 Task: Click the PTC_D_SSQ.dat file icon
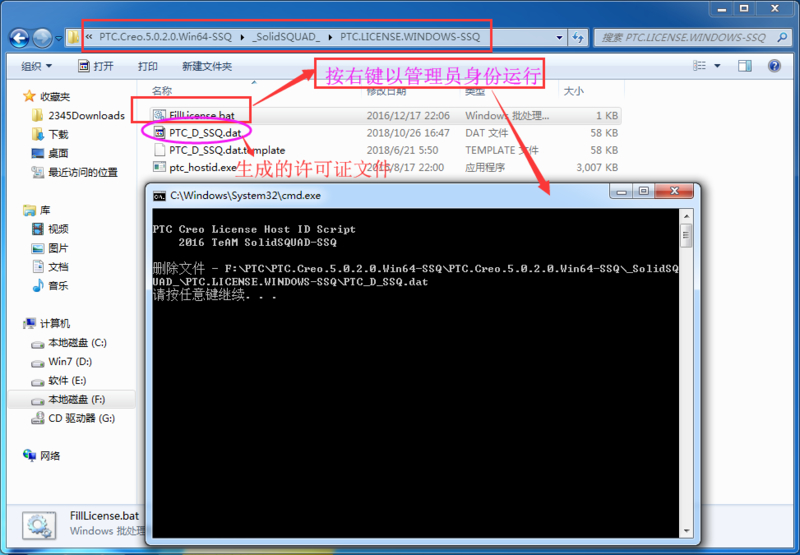pyautogui.click(x=160, y=133)
